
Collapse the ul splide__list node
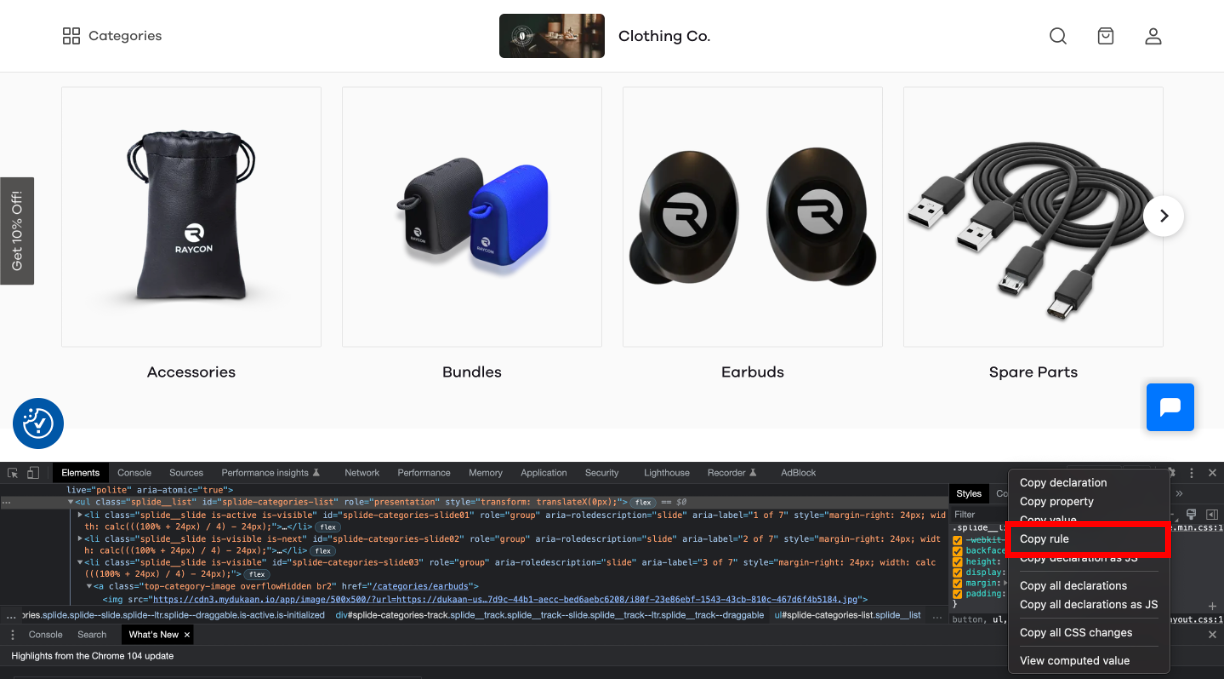(70, 502)
